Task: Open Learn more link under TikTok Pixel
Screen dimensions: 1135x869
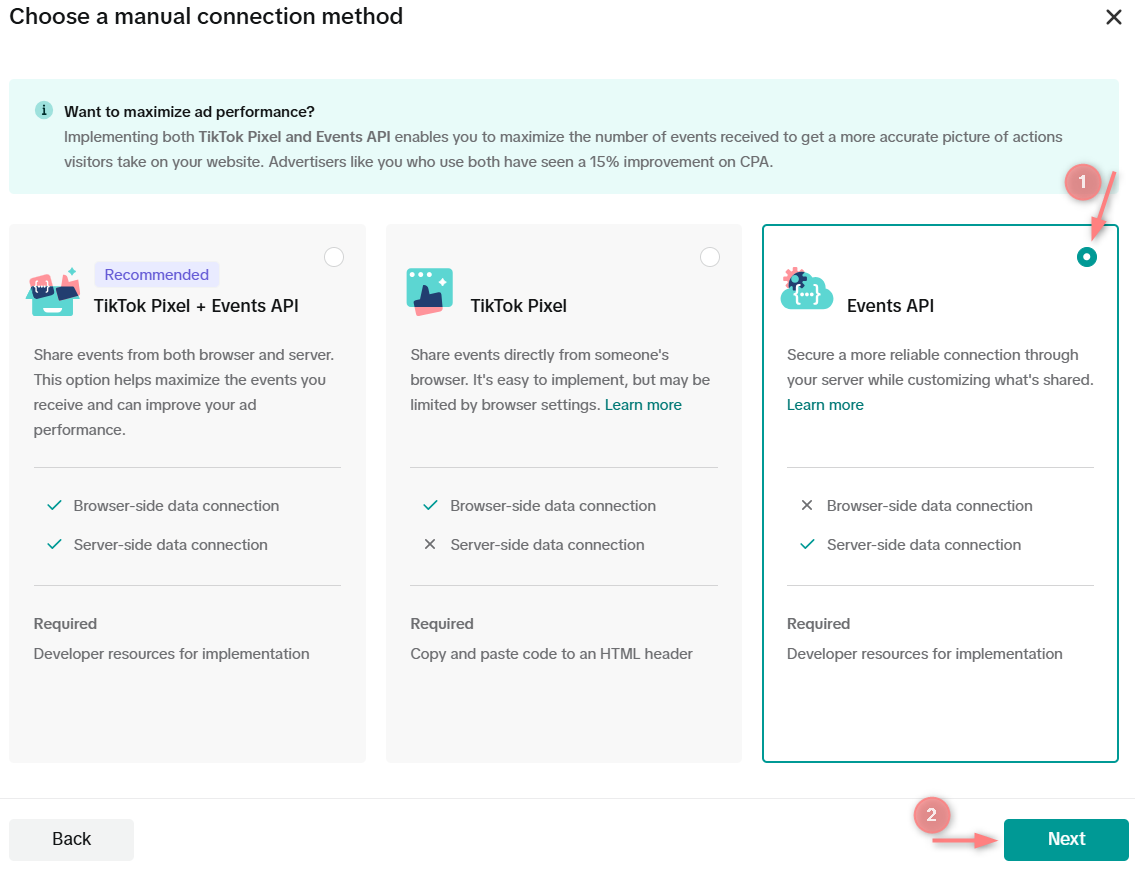Action: pyautogui.click(x=643, y=405)
